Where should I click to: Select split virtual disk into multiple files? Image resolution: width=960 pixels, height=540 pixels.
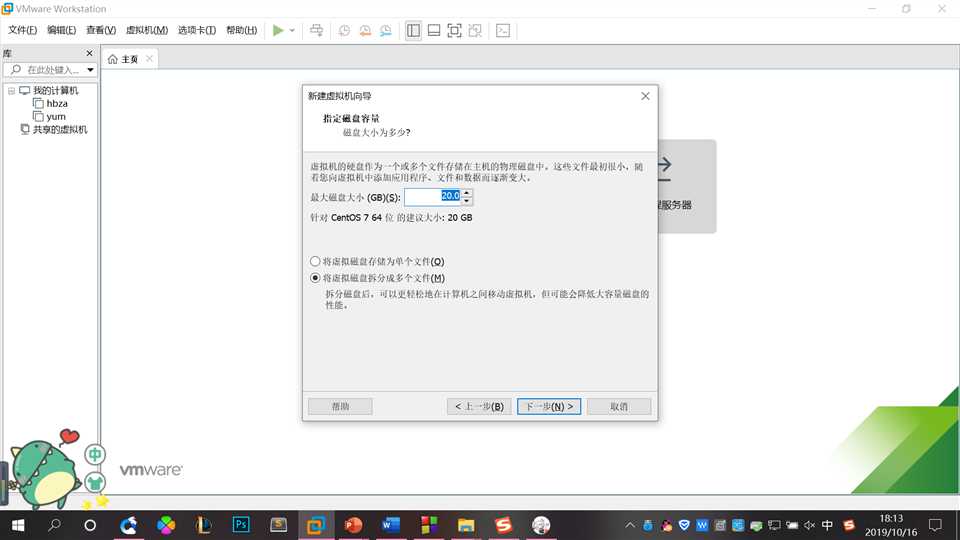(377, 278)
